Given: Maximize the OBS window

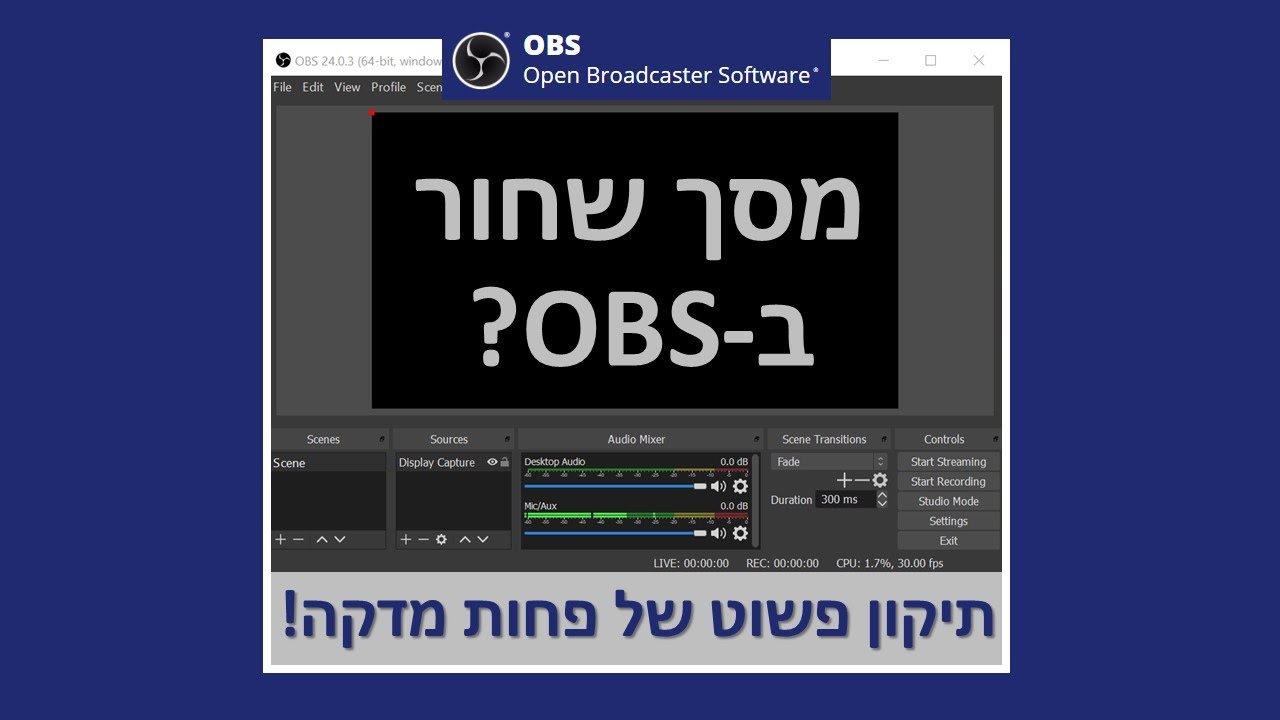Looking at the screenshot, I should tap(931, 60).
